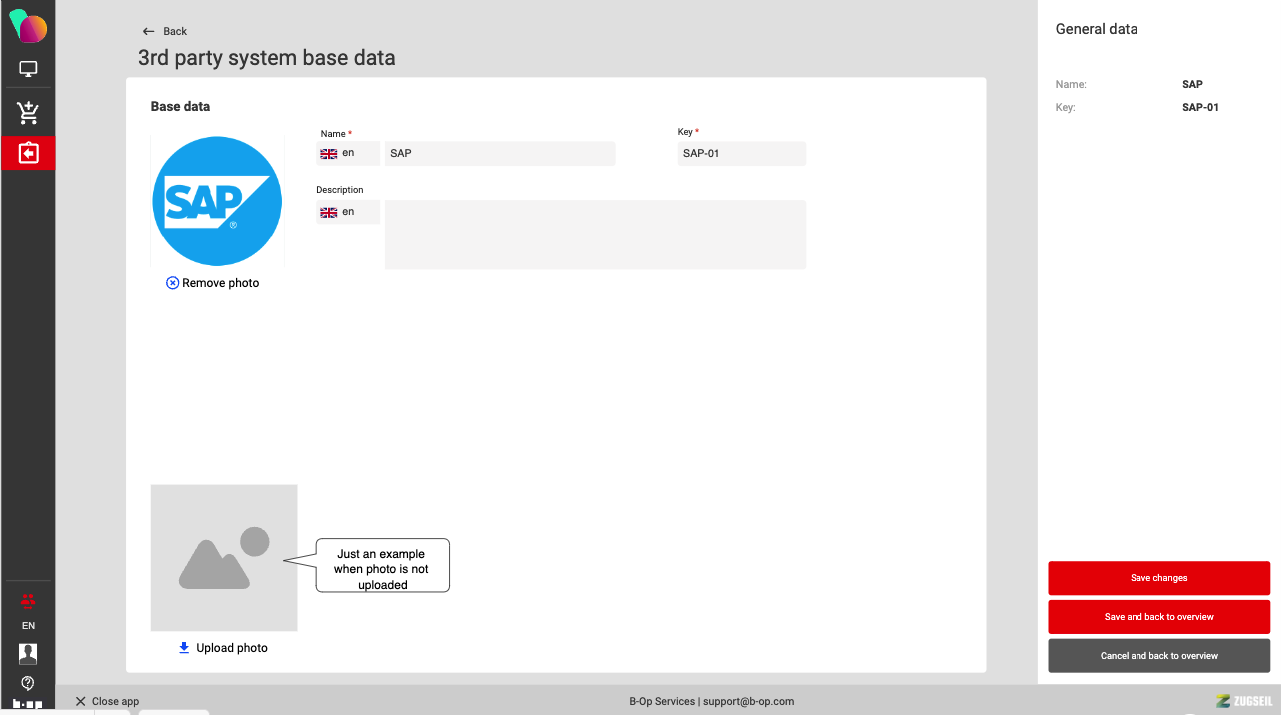Open the user profile avatar
Image resolution: width=1281 pixels, height=715 pixels.
point(28,653)
